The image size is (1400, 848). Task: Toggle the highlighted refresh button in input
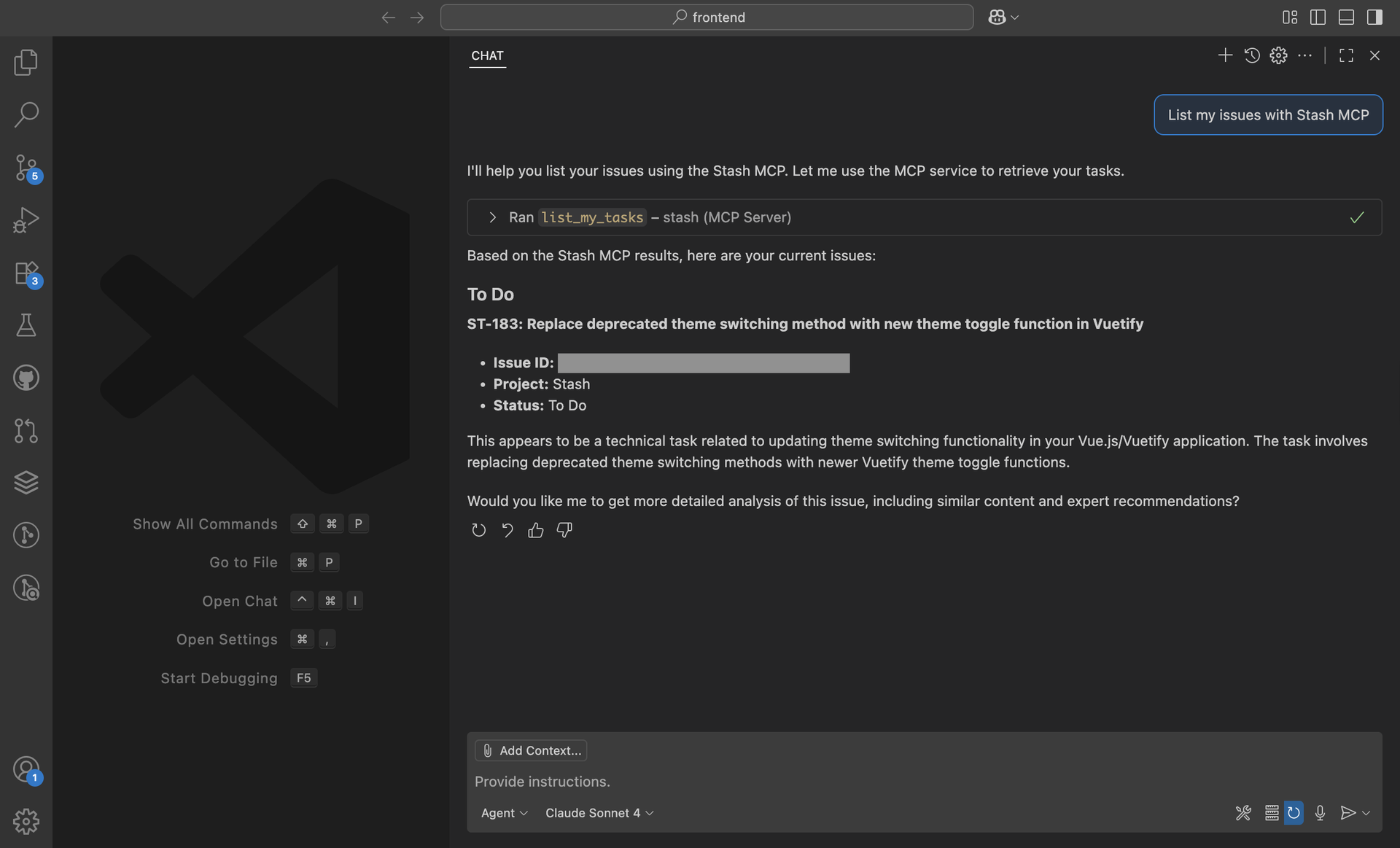(x=1294, y=813)
